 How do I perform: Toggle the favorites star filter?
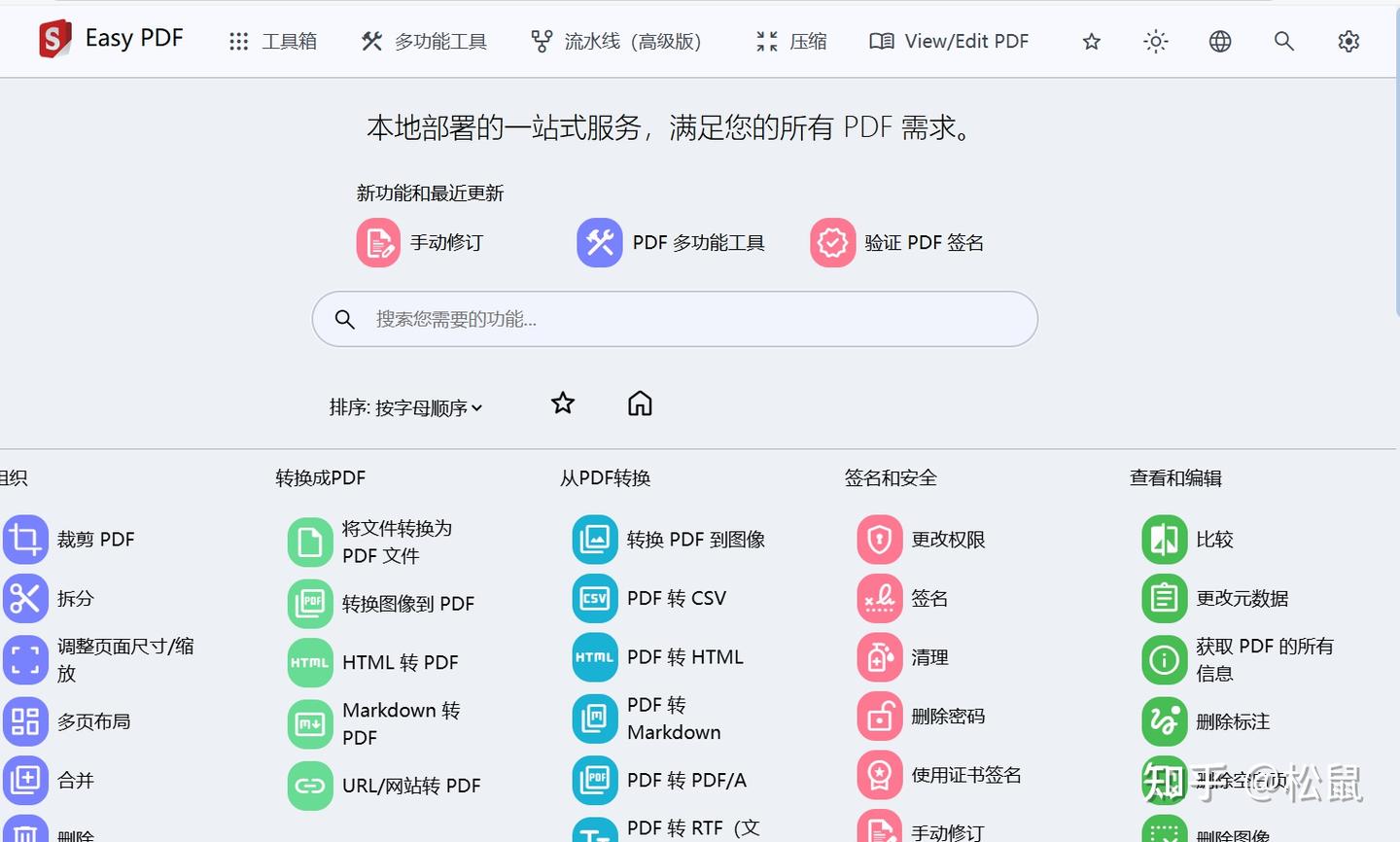562,402
